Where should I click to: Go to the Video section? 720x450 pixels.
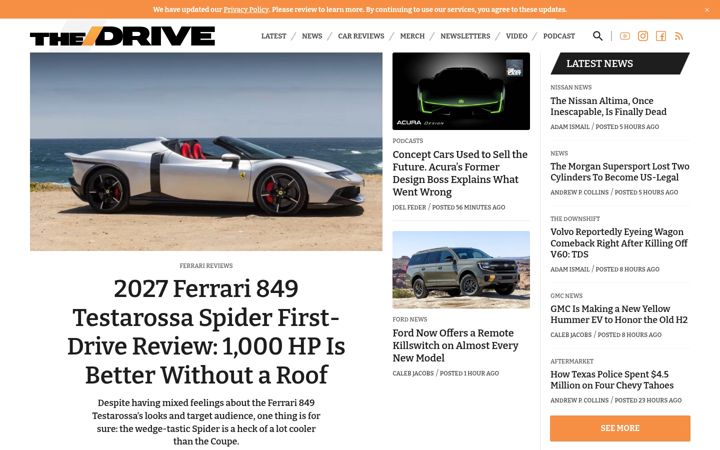[517, 36]
